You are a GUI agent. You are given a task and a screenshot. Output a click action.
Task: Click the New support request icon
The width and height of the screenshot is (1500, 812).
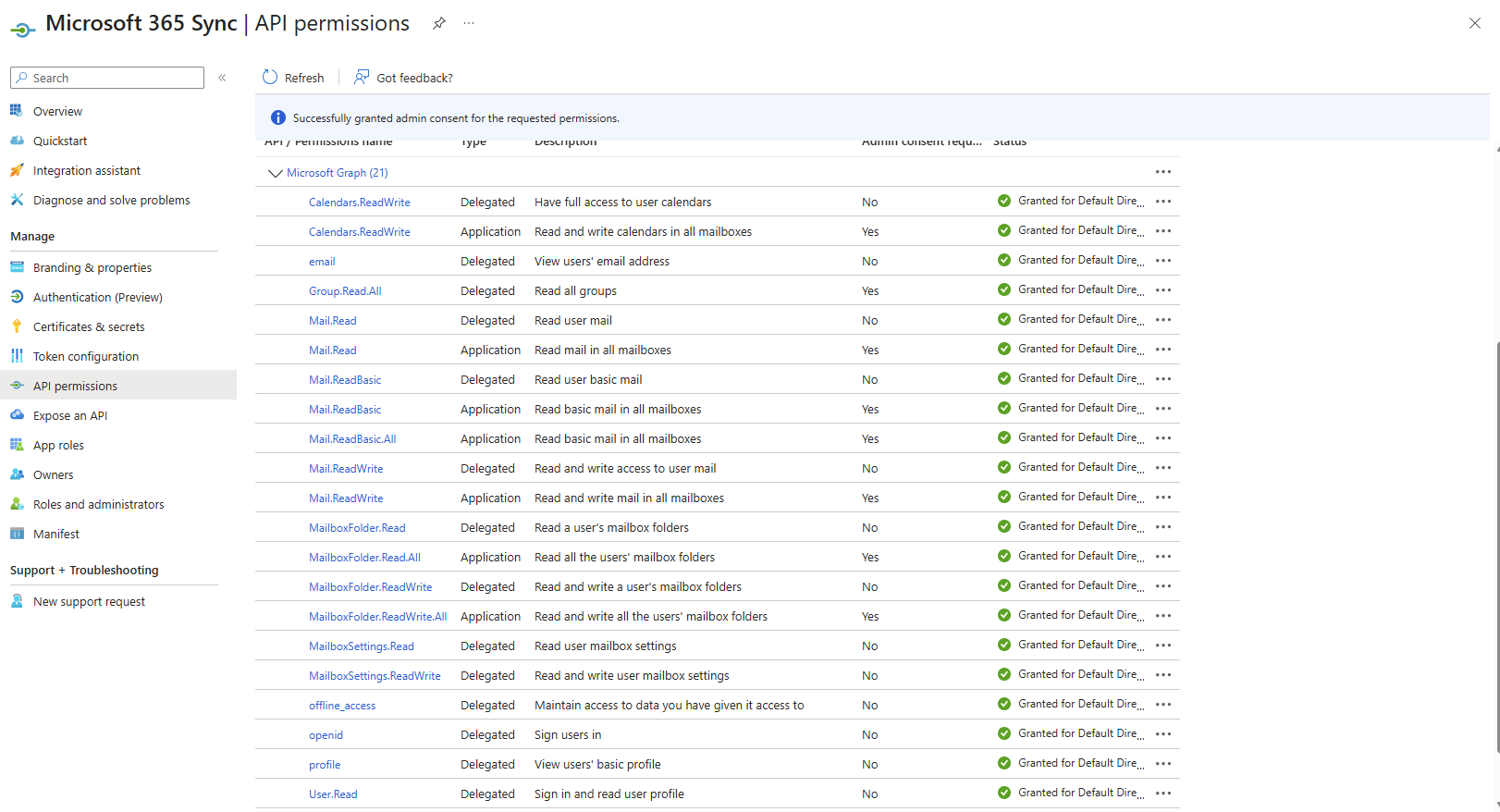coord(17,601)
